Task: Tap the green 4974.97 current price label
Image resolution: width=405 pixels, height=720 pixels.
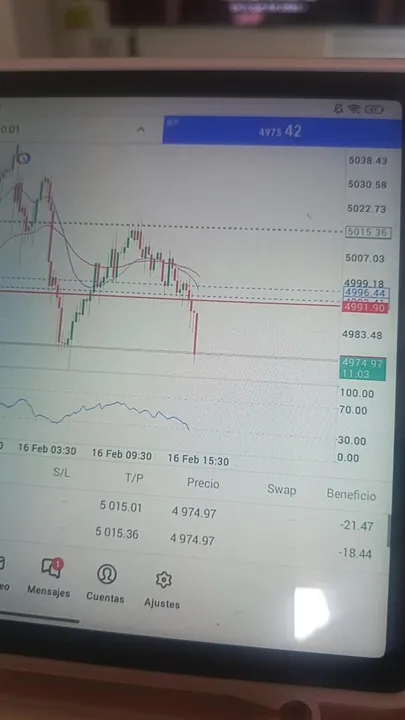Action: click(x=362, y=369)
